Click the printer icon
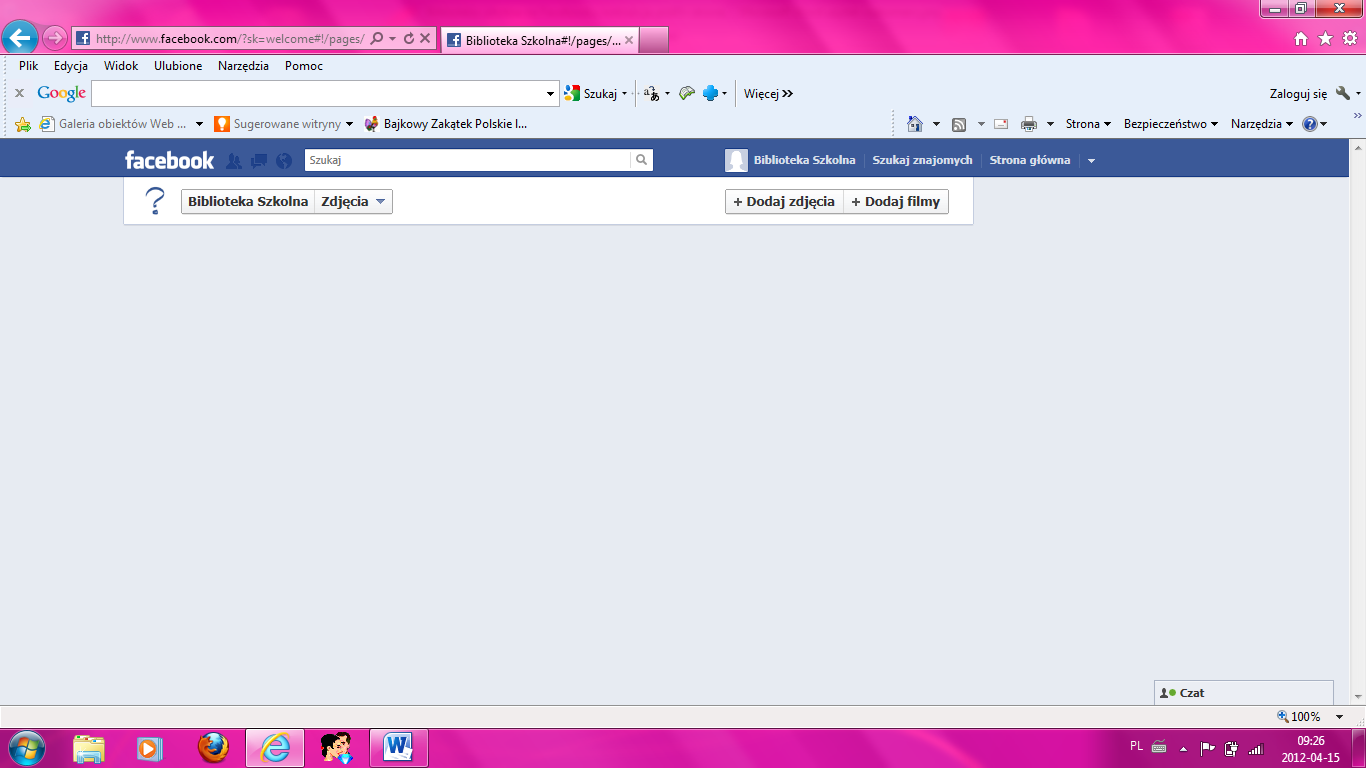1366x768 pixels. point(1029,124)
